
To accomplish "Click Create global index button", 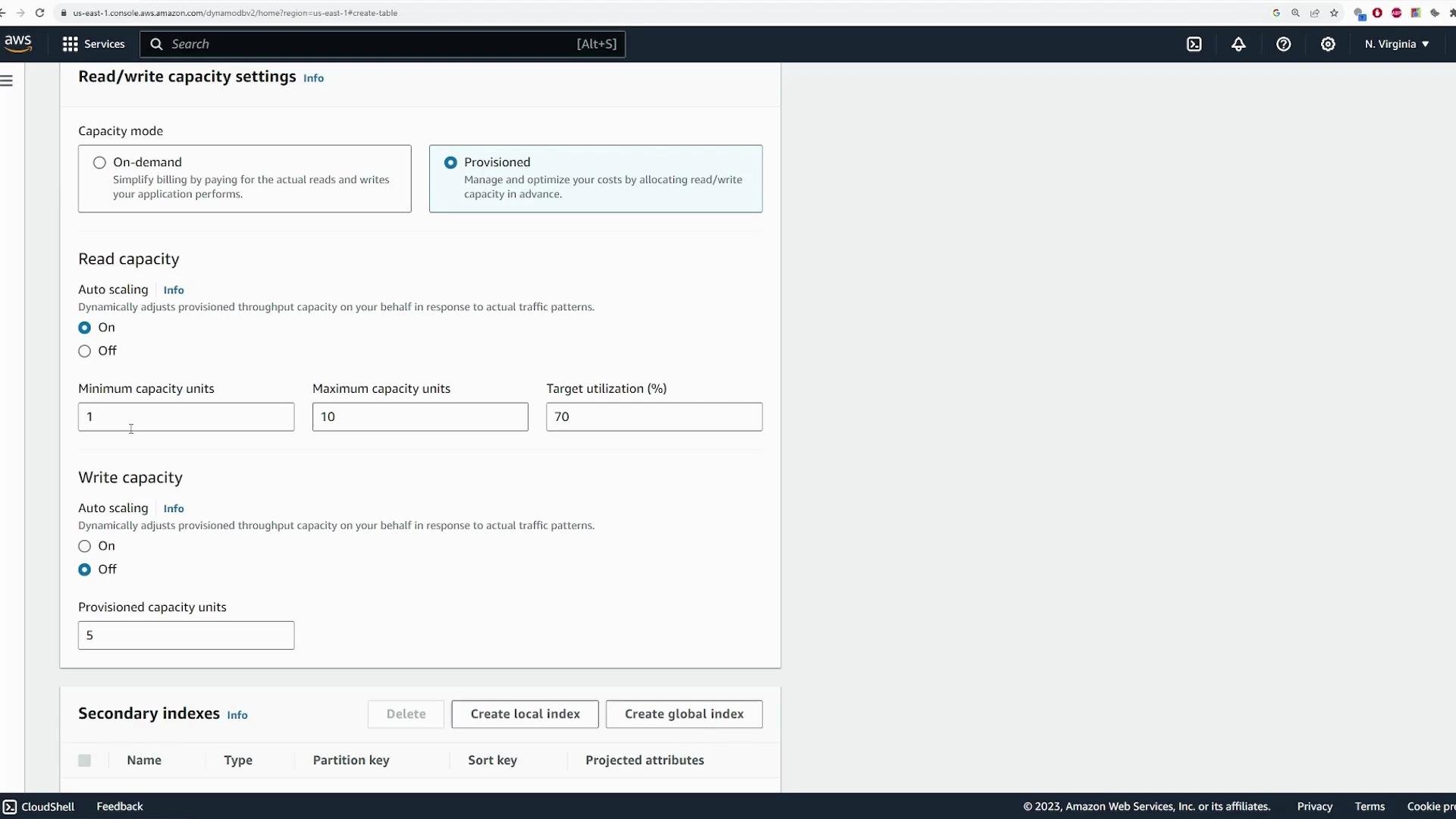I will coord(684,714).
